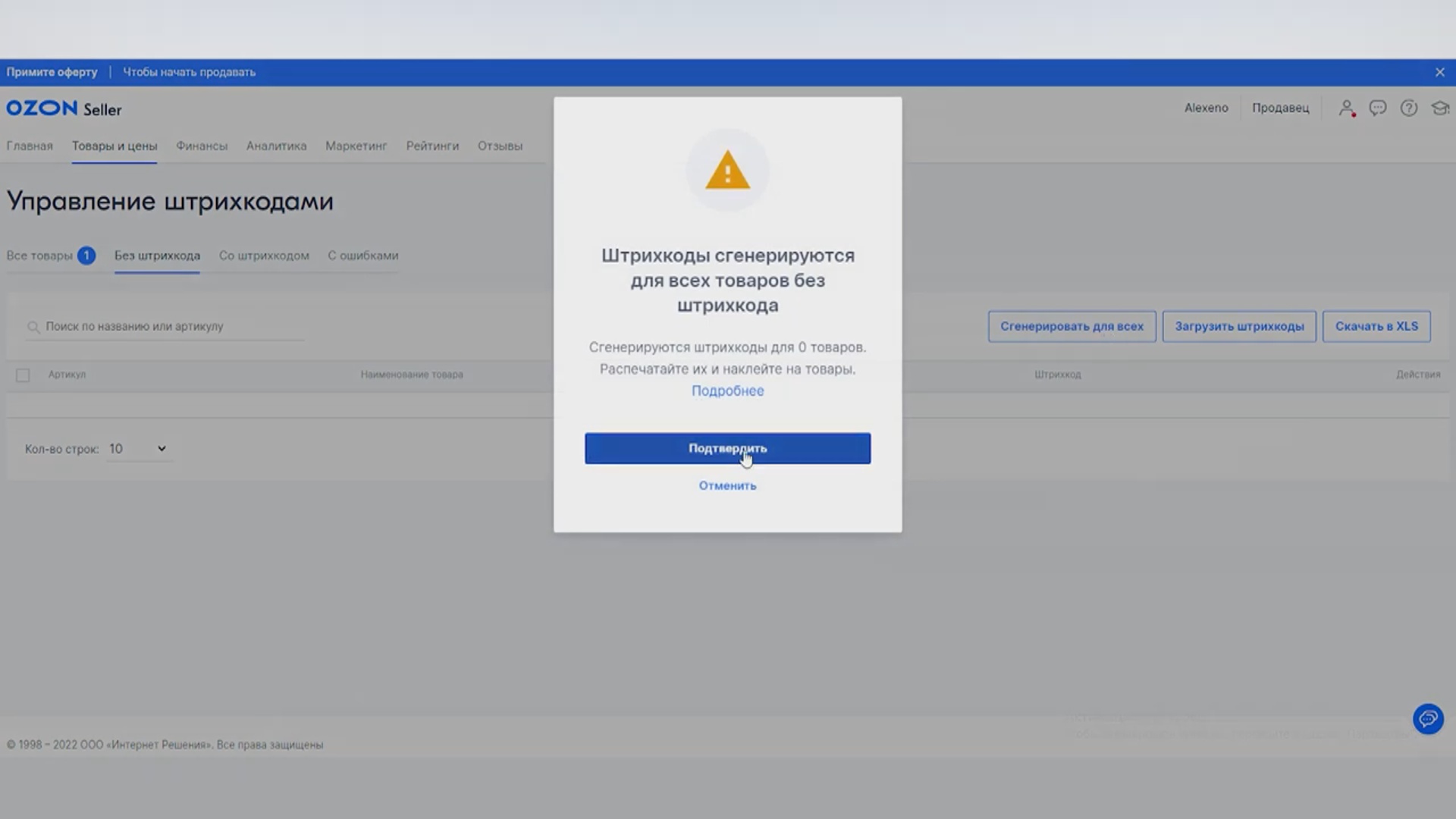Cancel the dialog via Отменить
The height and width of the screenshot is (819, 1456).
tap(727, 485)
